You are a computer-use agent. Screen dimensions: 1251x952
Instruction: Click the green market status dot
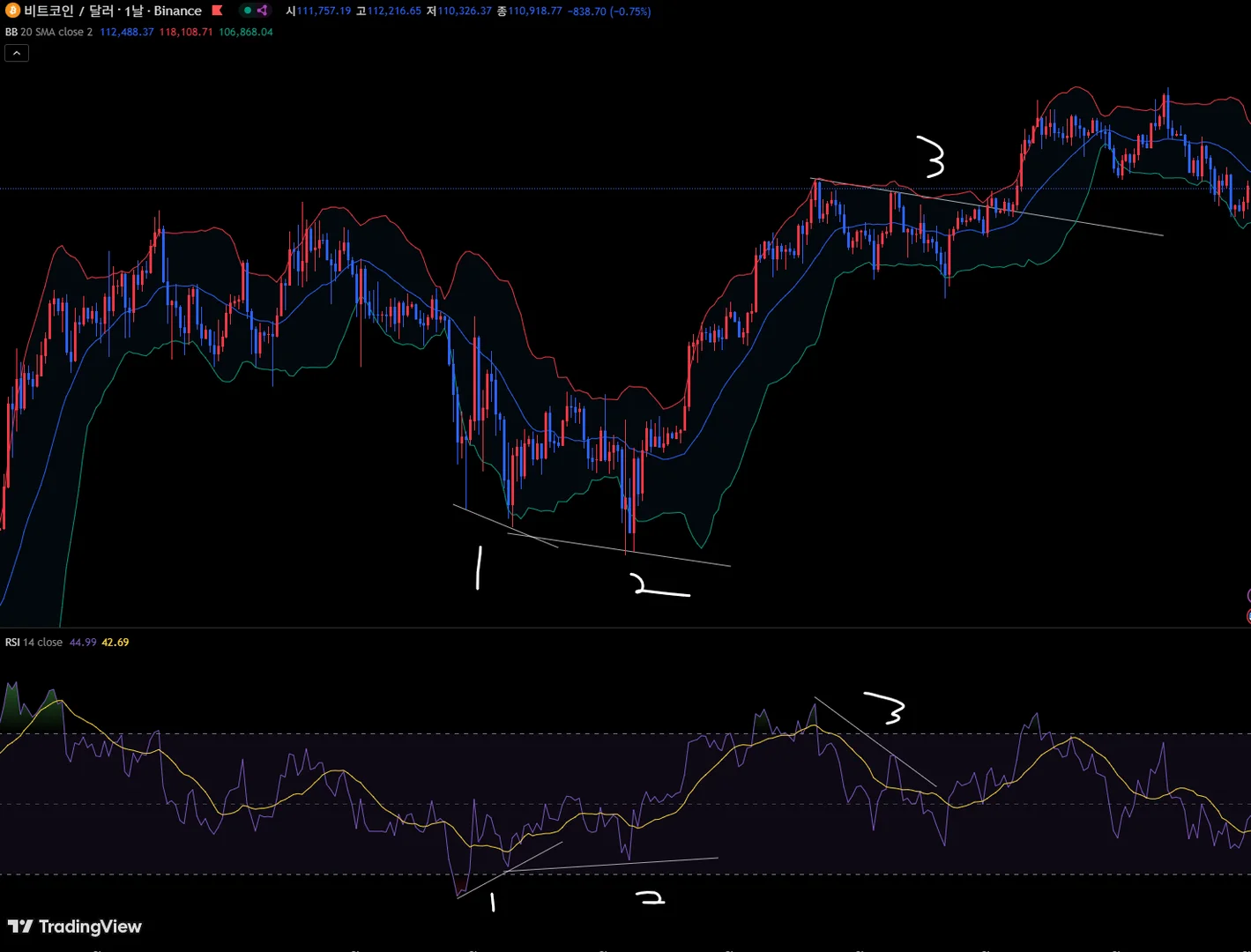click(x=248, y=11)
